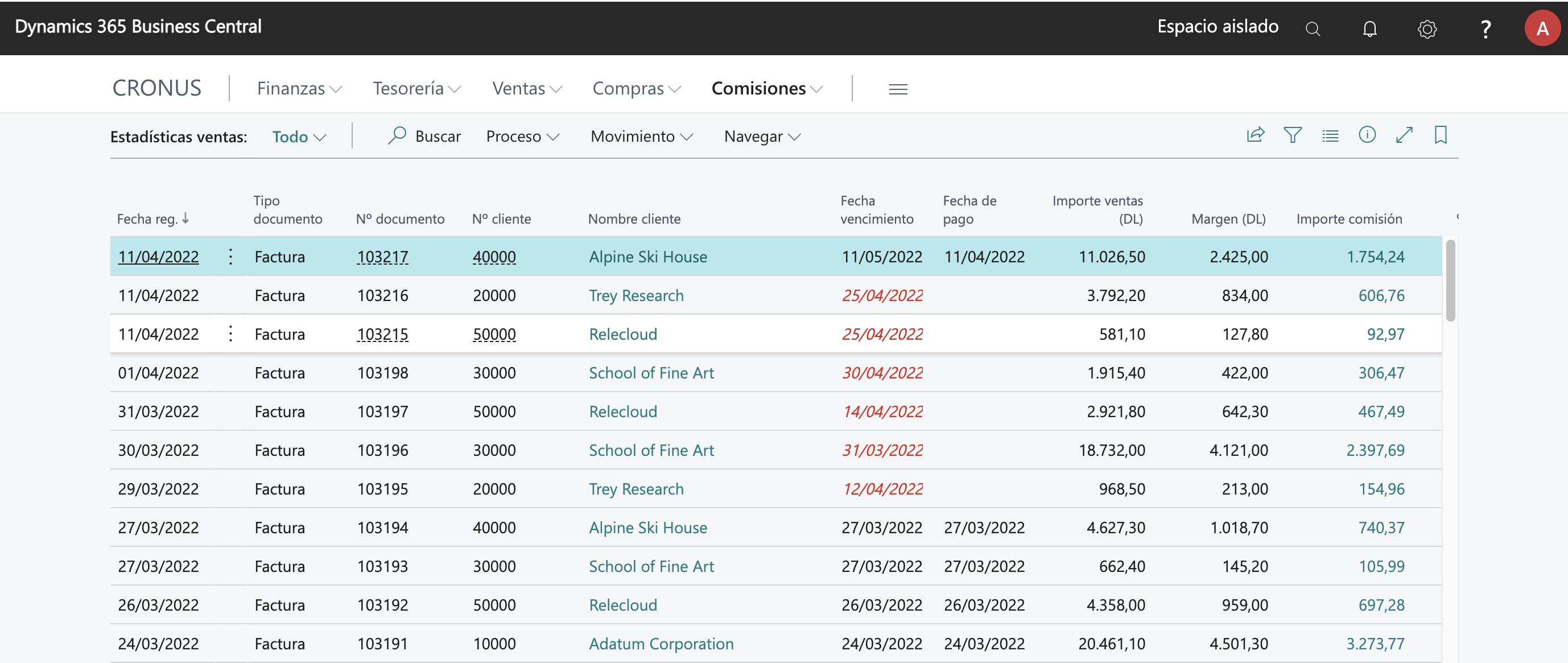The image size is (1568, 663).
Task: Open commission amount 1.754,24
Action: coord(1375,256)
